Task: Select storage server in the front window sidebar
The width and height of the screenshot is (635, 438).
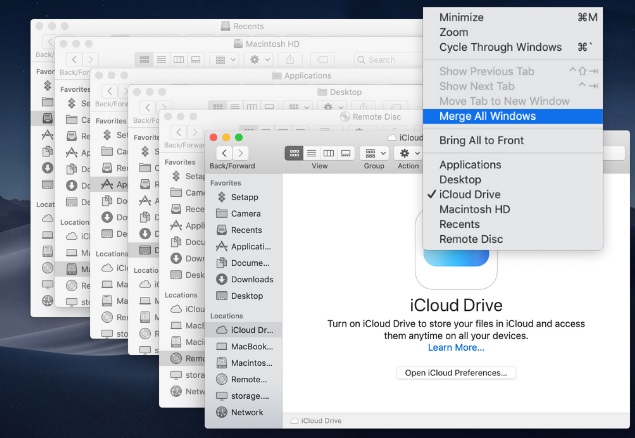Action: (244, 396)
